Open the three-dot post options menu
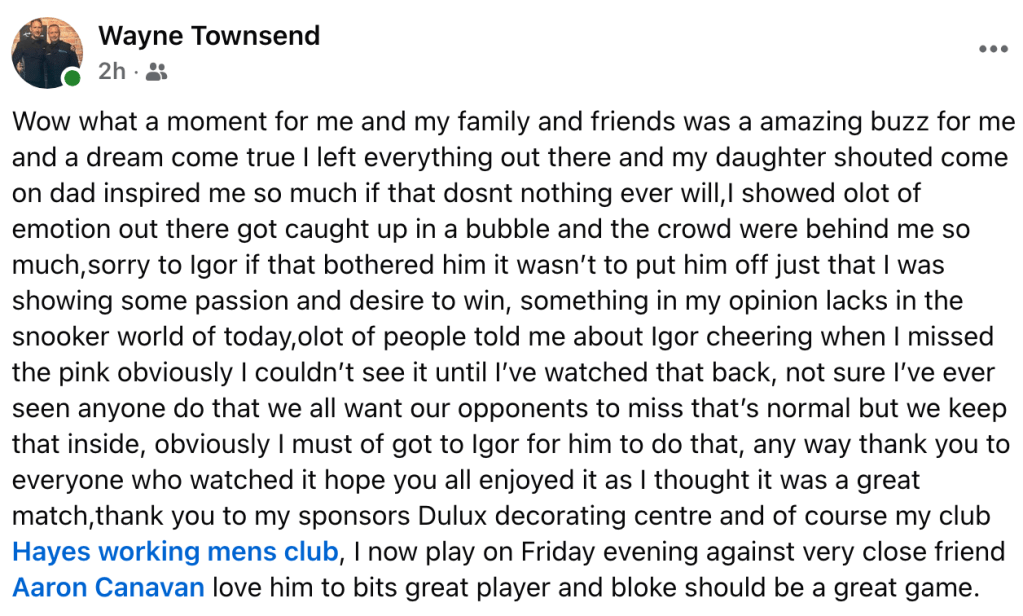 click(x=993, y=49)
